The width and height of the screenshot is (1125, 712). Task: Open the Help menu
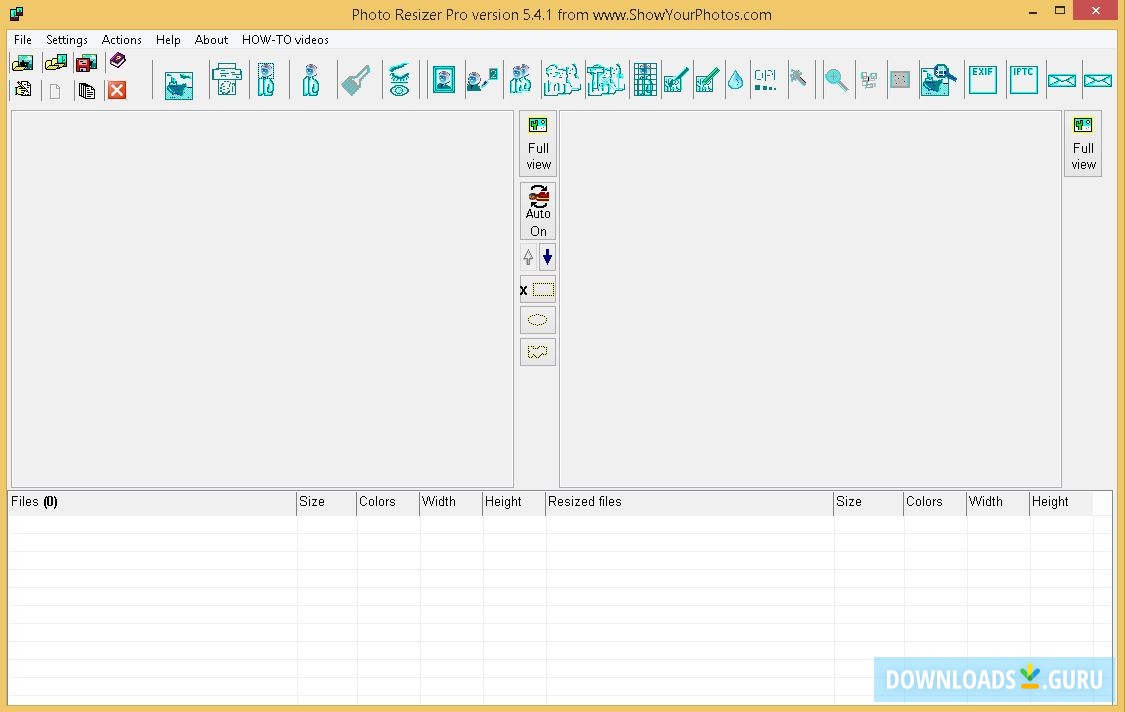pyautogui.click(x=168, y=39)
